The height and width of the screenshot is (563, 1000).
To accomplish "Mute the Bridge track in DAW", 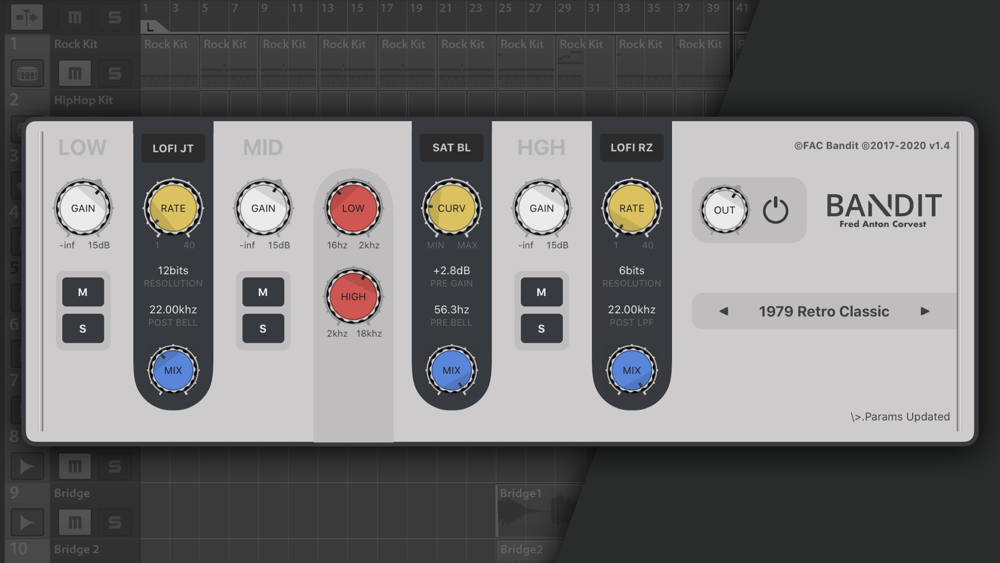I will point(75,522).
